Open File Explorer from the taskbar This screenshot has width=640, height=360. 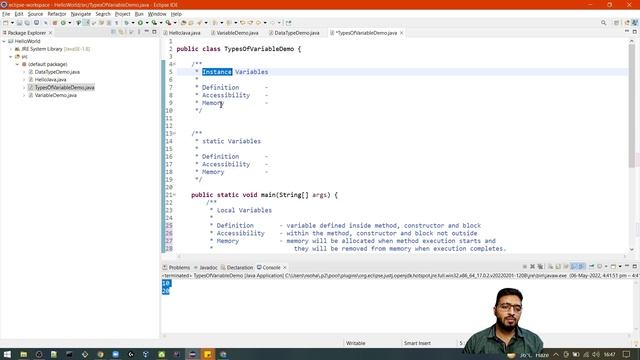point(23,354)
